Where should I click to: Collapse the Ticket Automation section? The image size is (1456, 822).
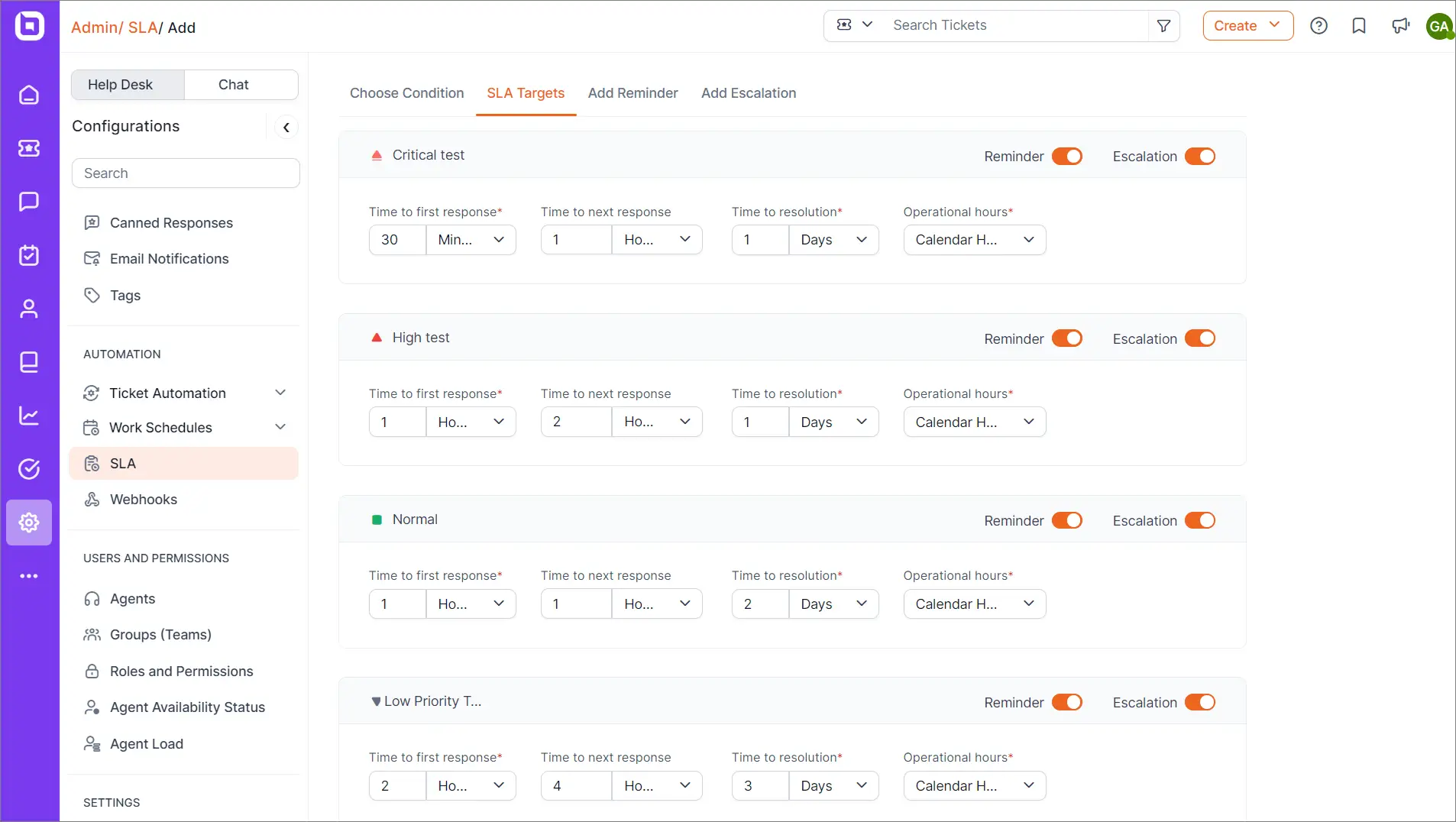[x=280, y=392]
